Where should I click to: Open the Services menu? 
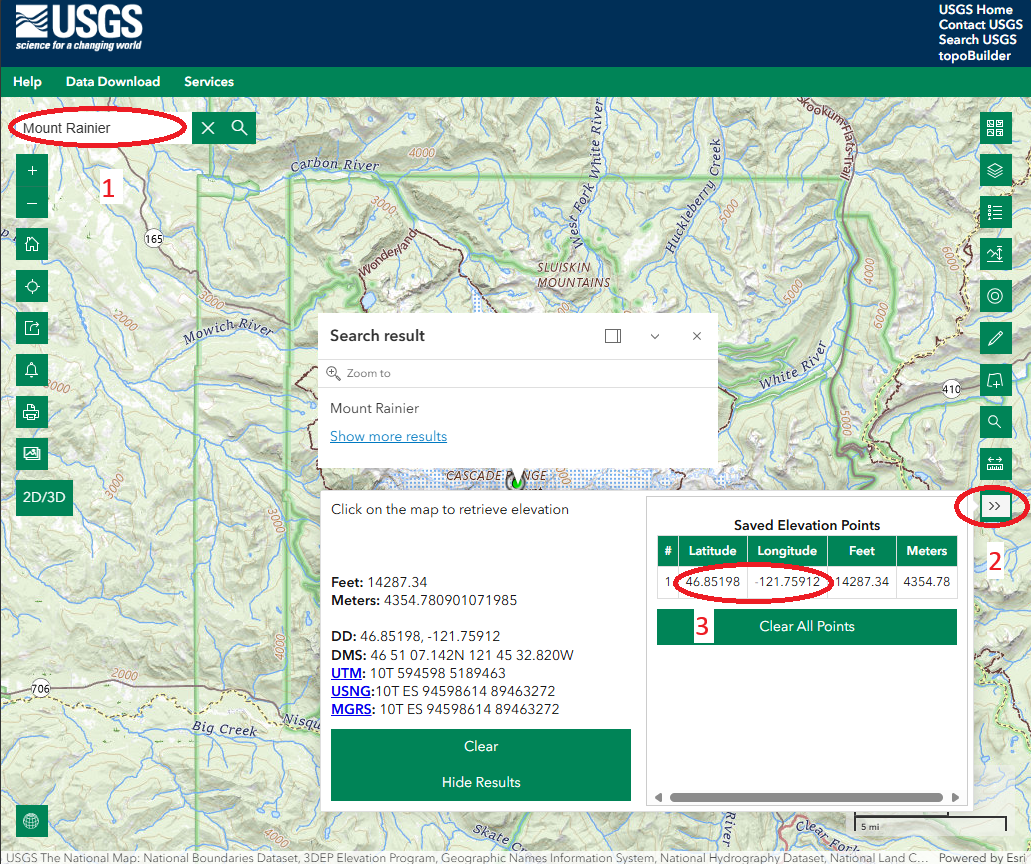[x=209, y=82]
